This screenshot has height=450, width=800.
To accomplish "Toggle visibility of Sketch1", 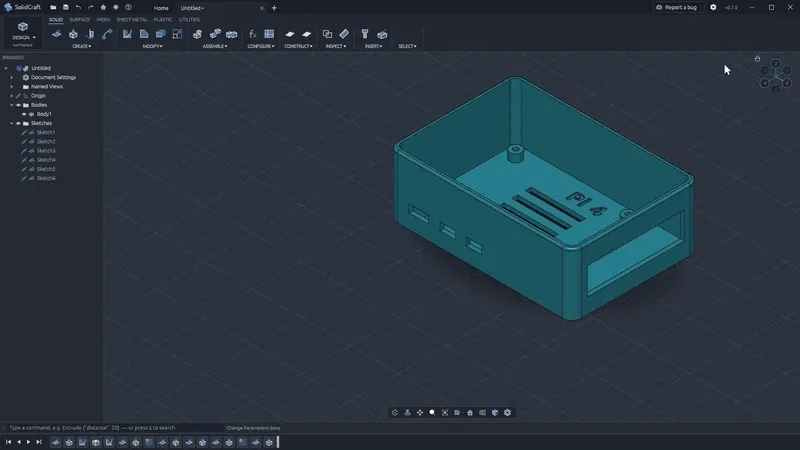I will tap(24, 133).
